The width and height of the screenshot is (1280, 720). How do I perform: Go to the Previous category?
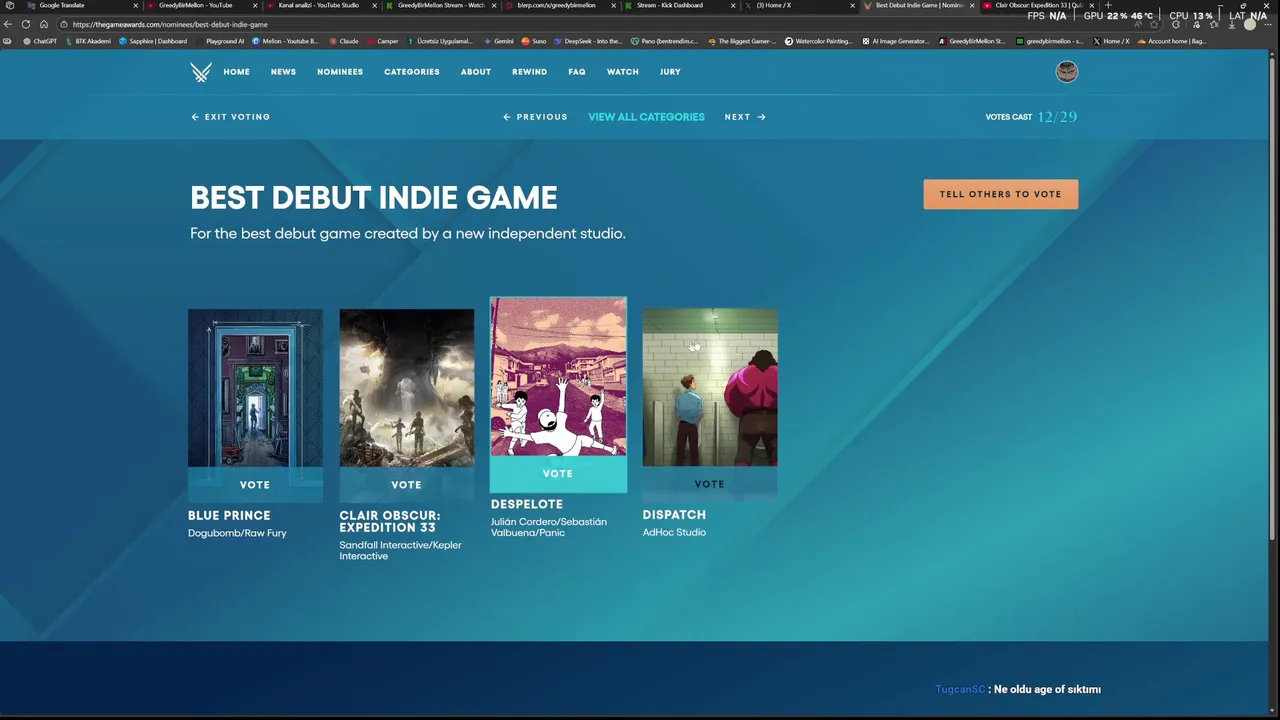[x=535, y=117]
